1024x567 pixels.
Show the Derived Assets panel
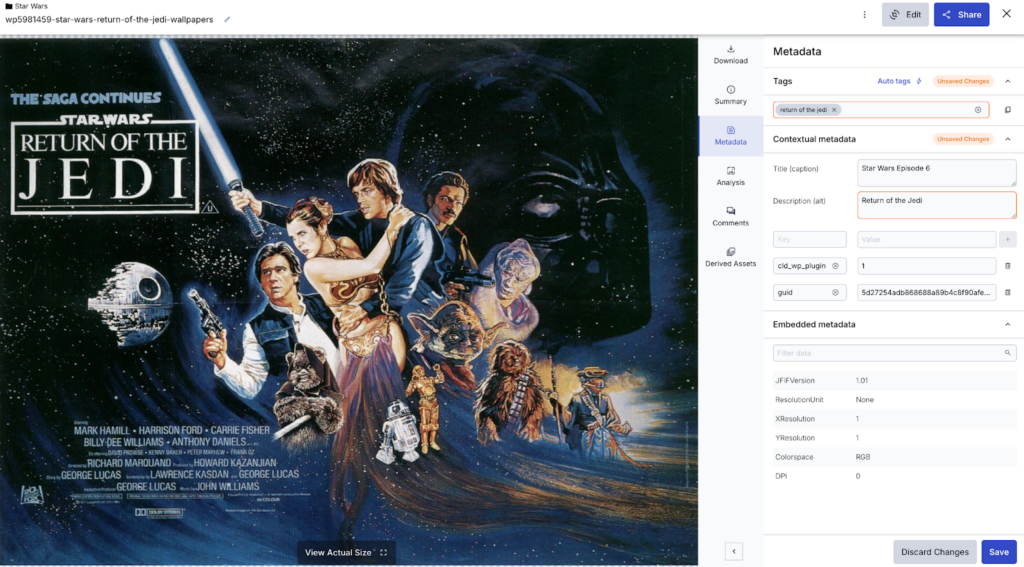point(730,257)
